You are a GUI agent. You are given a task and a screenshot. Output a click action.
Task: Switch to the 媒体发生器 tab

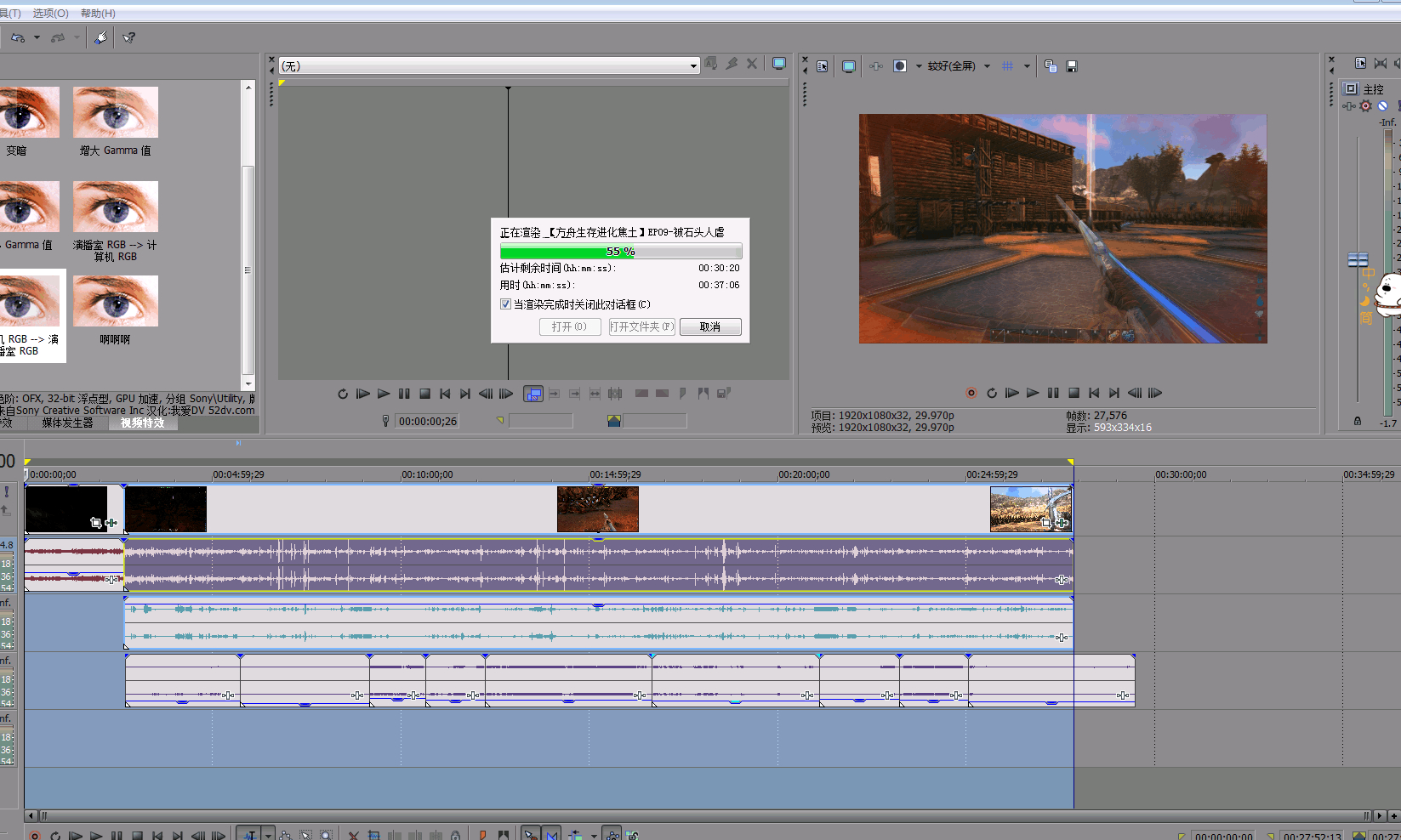click(x=68, y=423)
